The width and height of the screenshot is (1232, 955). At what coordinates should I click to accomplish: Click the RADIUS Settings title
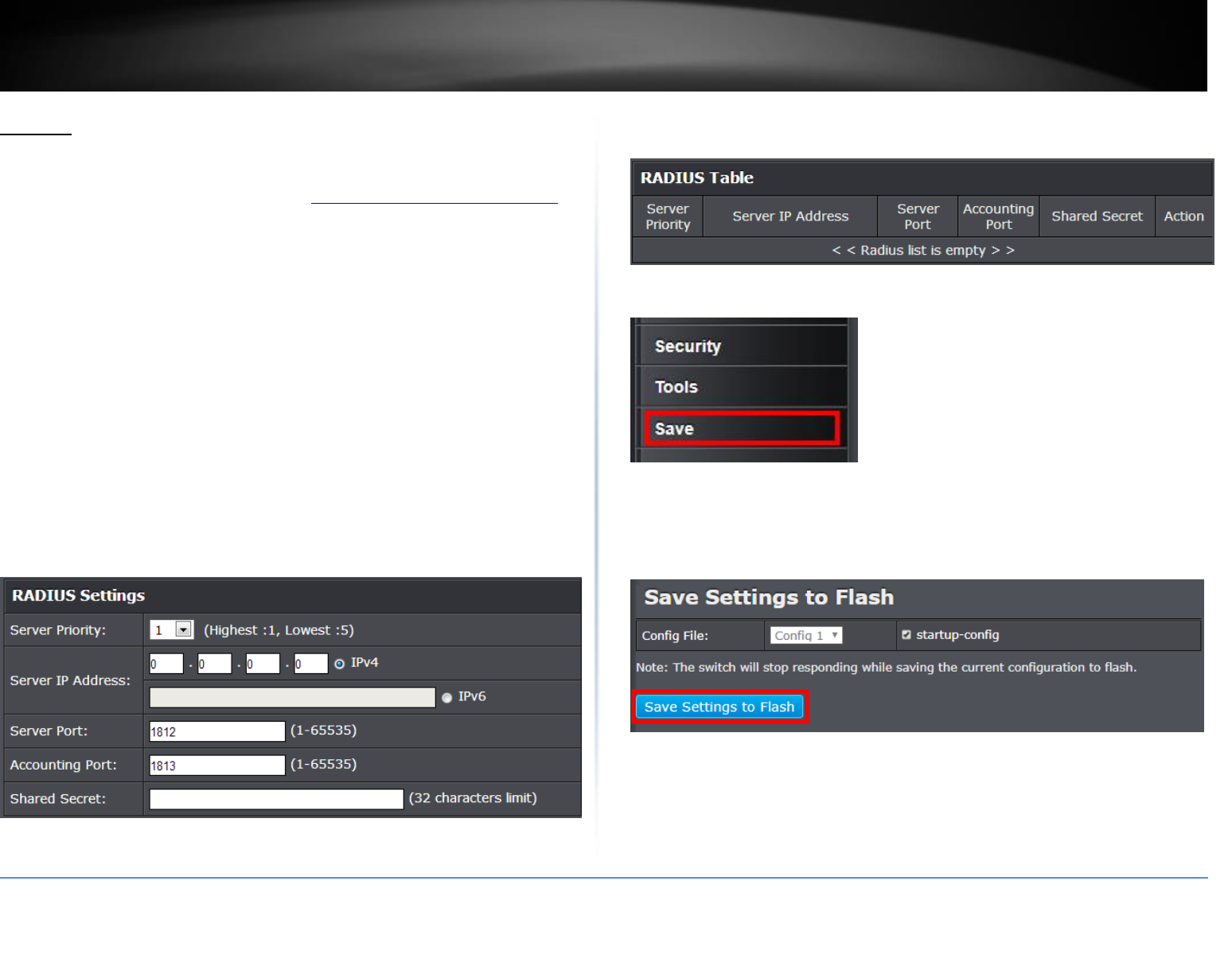78,595
